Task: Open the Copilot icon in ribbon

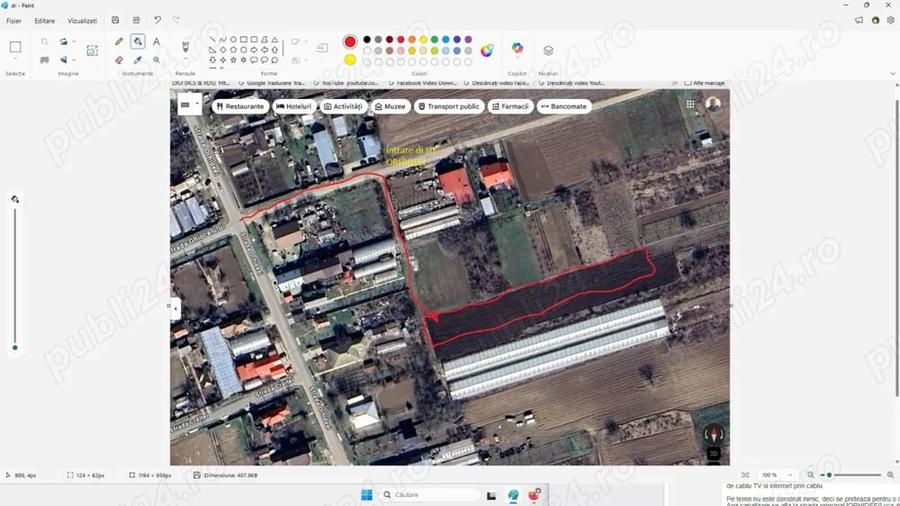Action: click(x=517, y=49)
